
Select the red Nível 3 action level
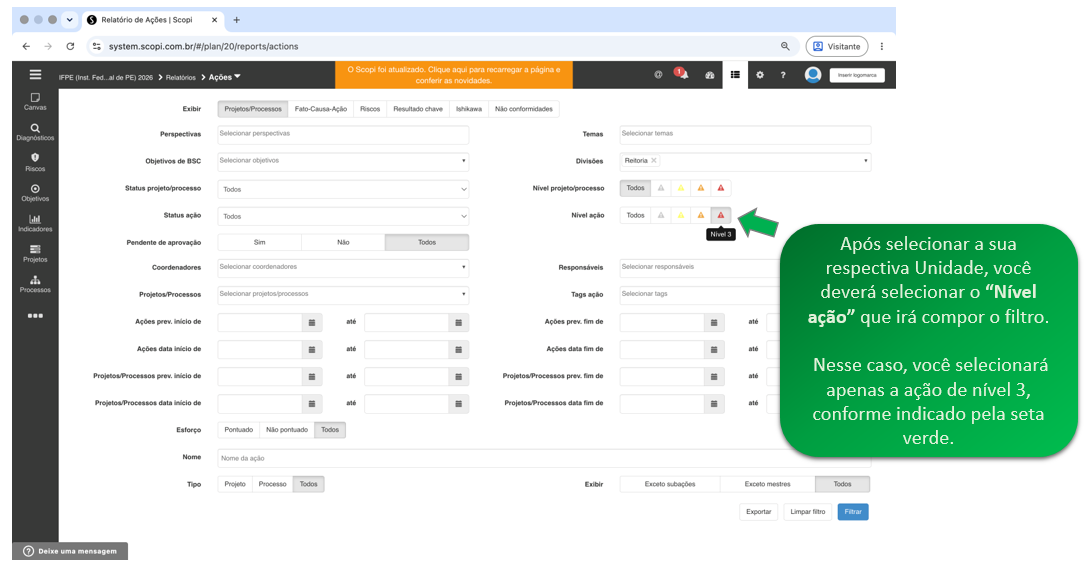pyautogui.click(x=721, y=216)
